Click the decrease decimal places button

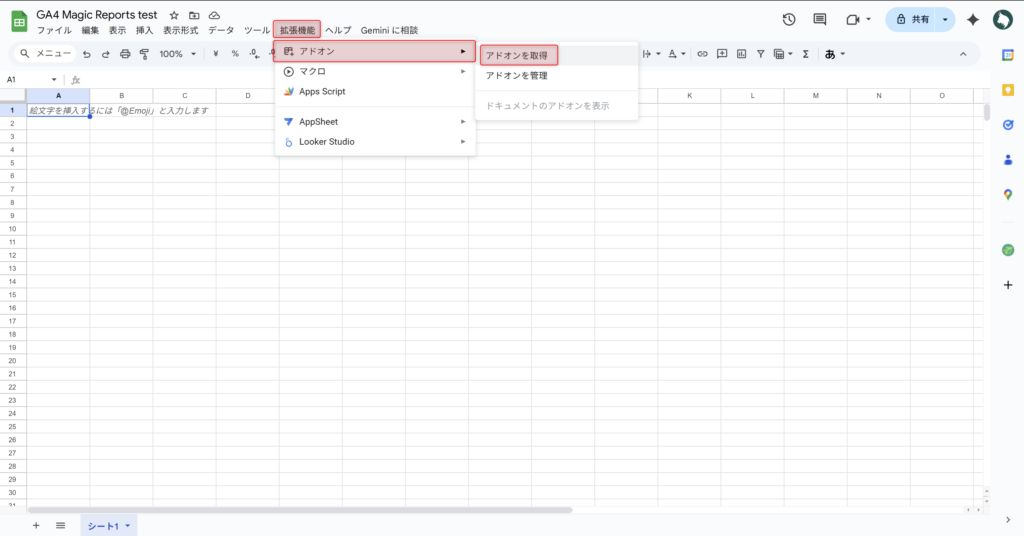point(255,54)
